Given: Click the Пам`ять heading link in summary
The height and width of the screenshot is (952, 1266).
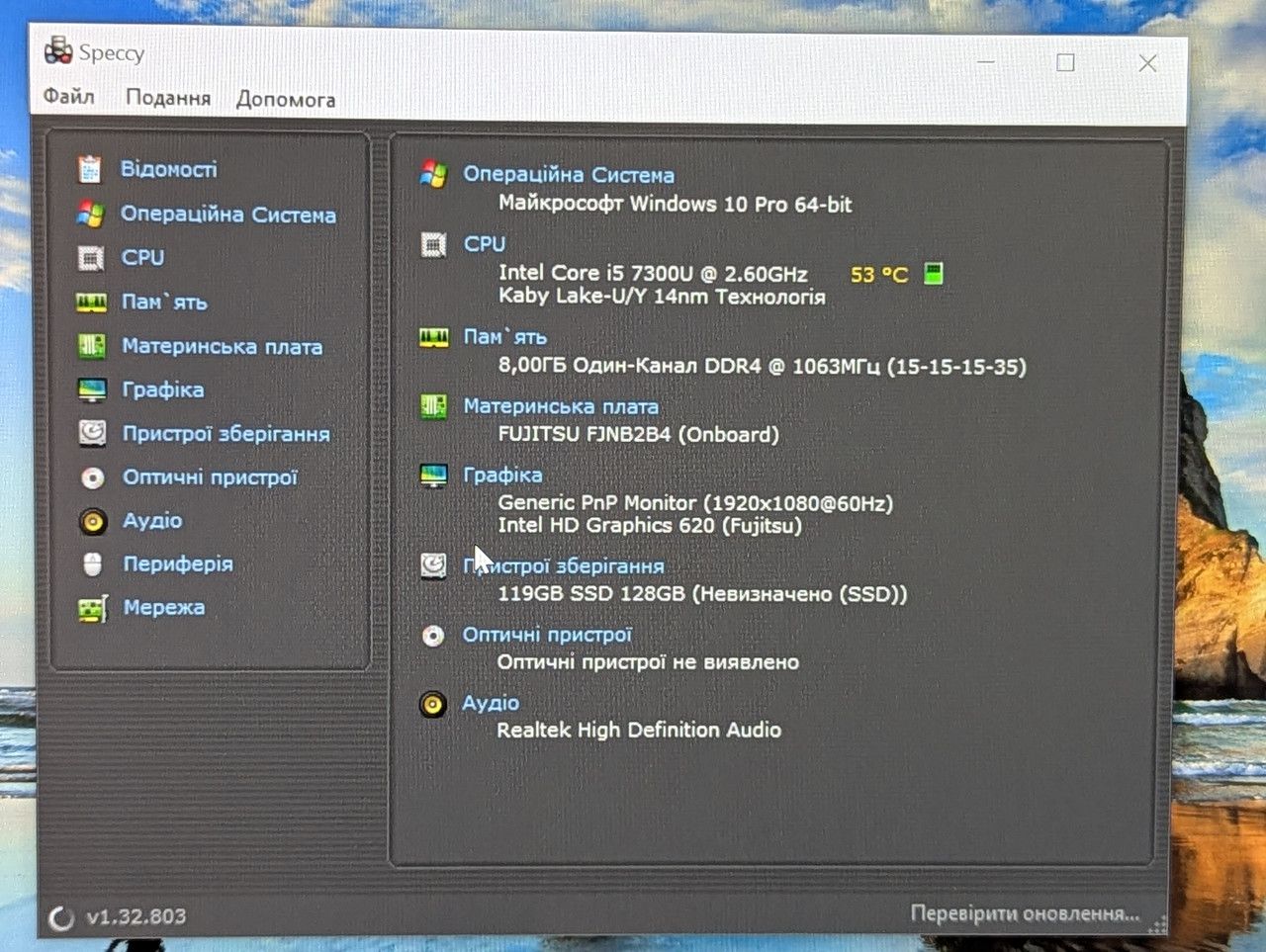Looking at the screenshot, I should point(505,337).
